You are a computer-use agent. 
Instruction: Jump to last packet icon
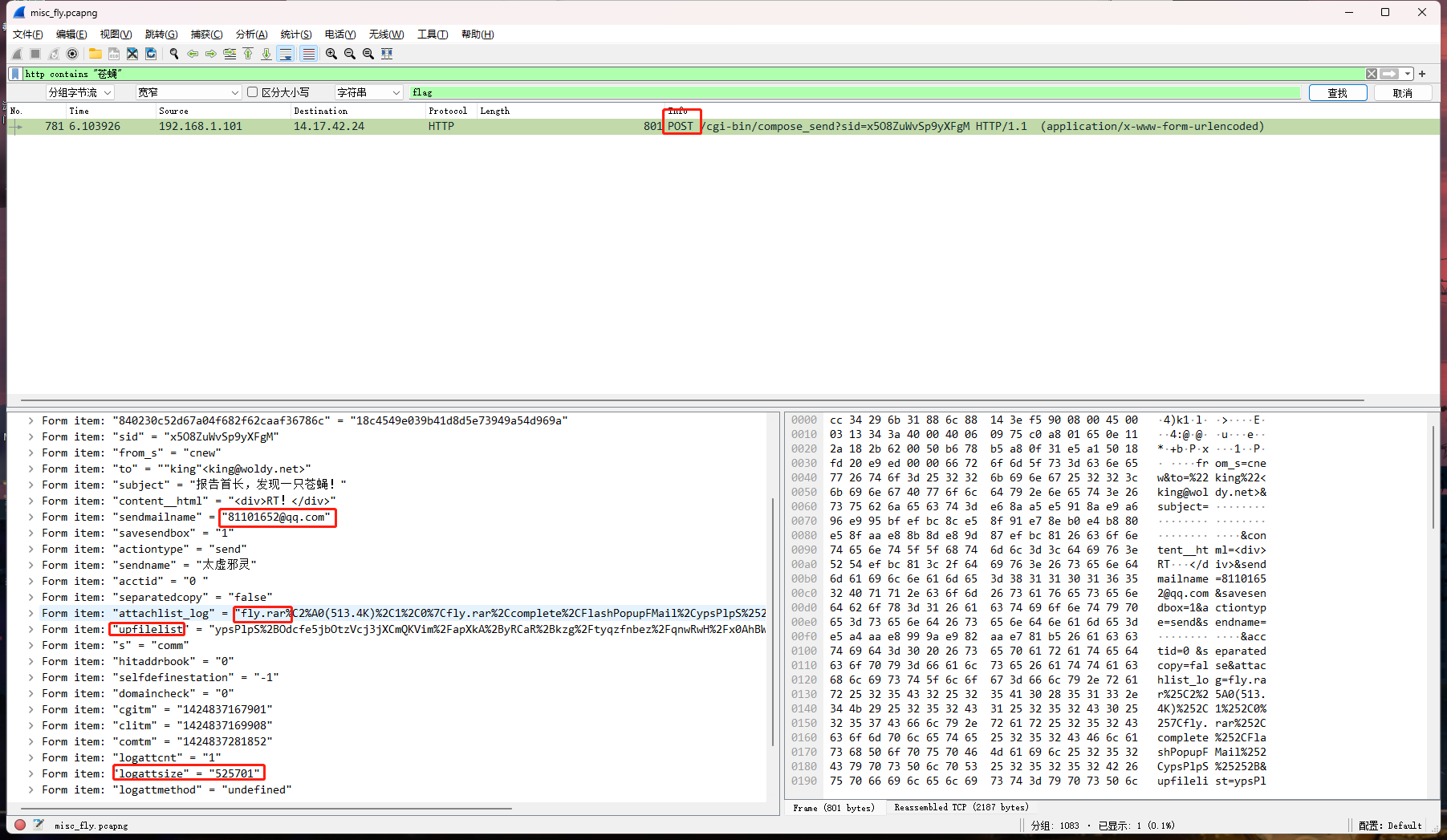266,54
